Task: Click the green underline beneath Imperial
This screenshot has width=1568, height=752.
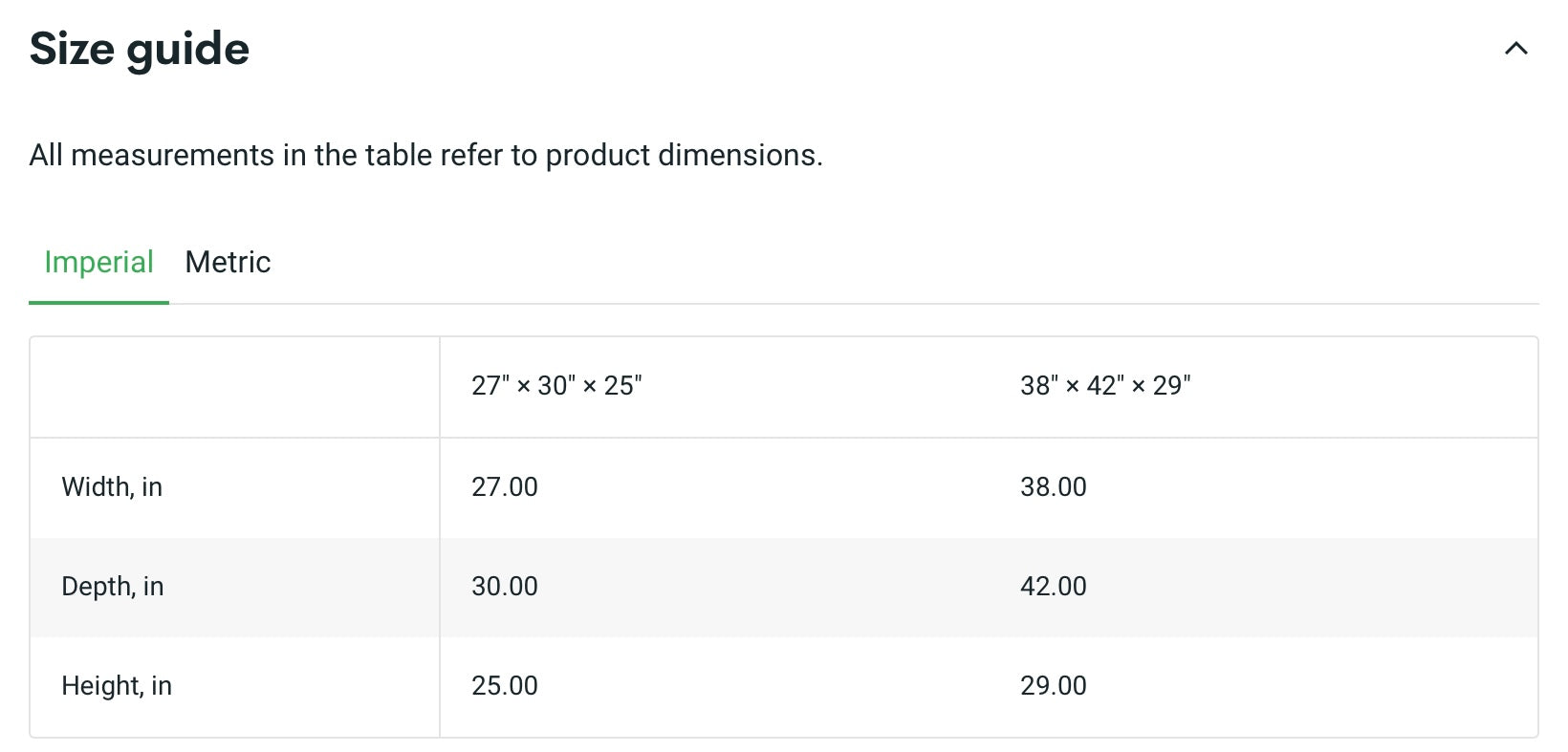Action: tap(98, 302)
